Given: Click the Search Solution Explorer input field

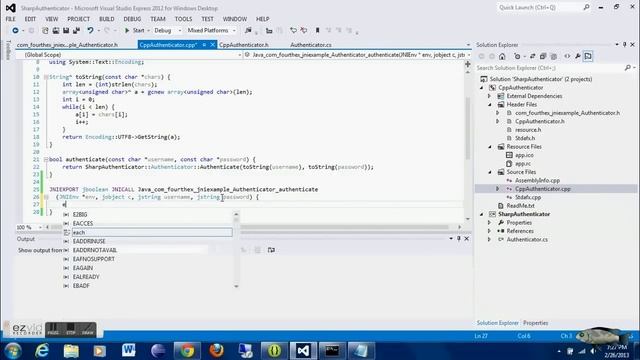Looking at the screenshot, I should [x=549, y=68].
